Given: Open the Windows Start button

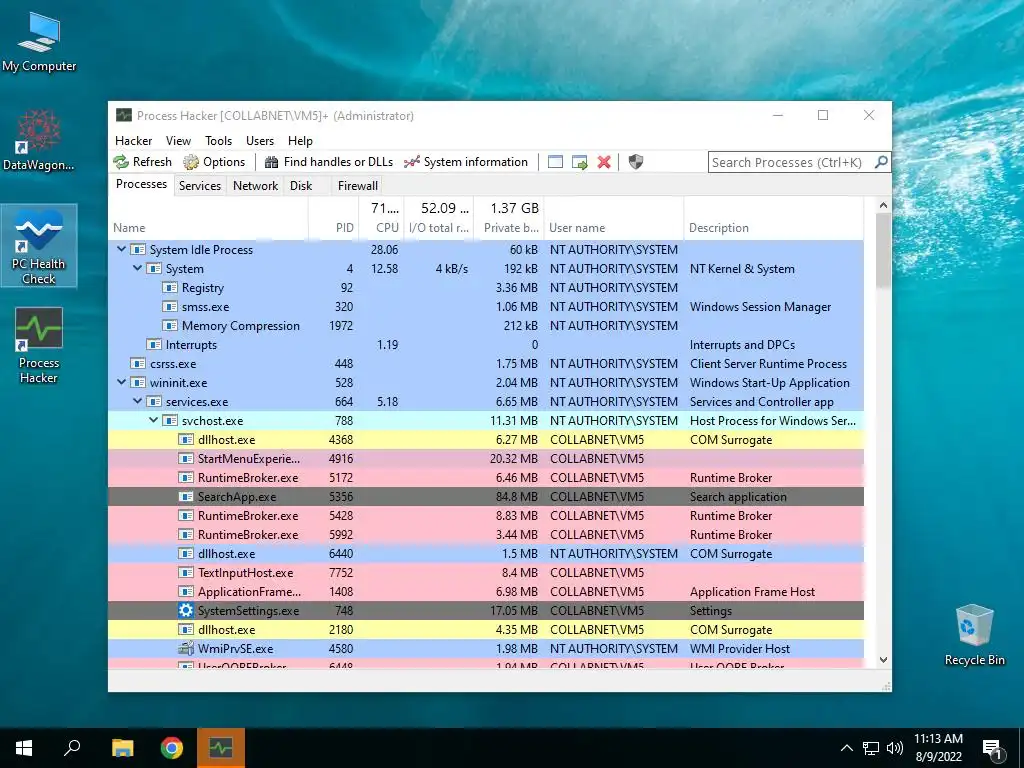Looking at the screenshot, I should tap(24, 748).
